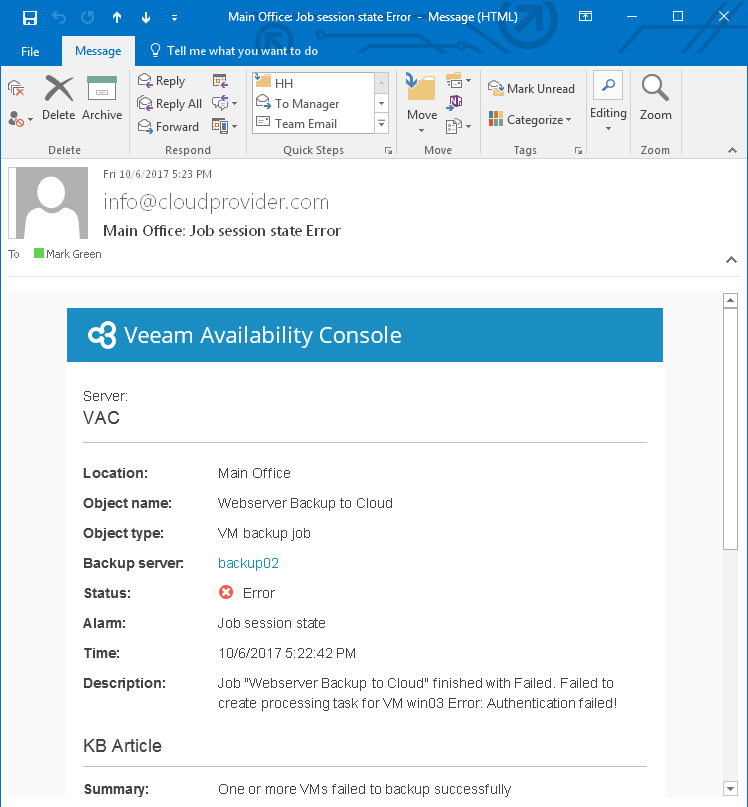Image resolution: width=748 pixels, height=807 pixels.
Task: Archive this message
Action: [x=102, y=98]
